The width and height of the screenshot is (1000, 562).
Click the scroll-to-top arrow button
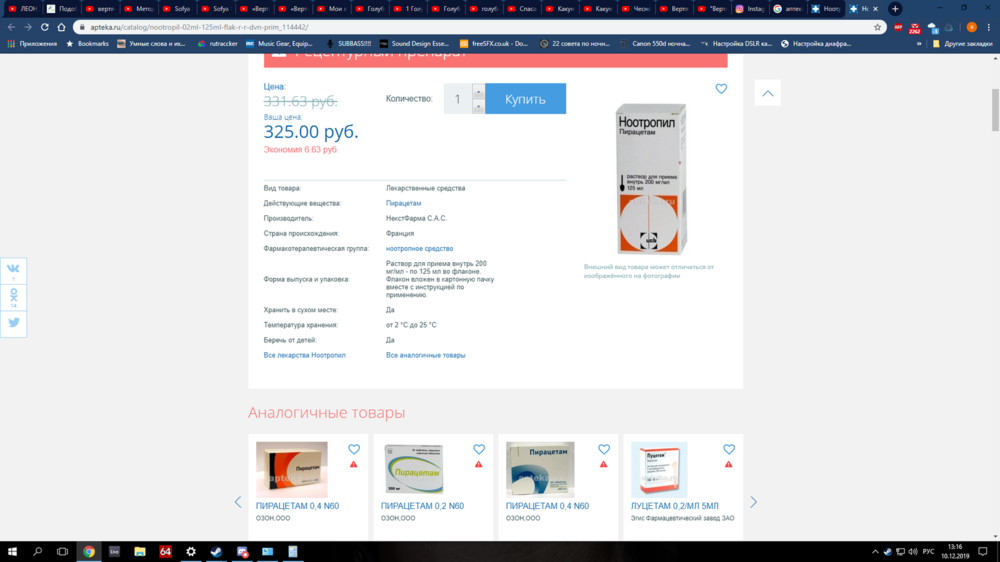[767, 93]
